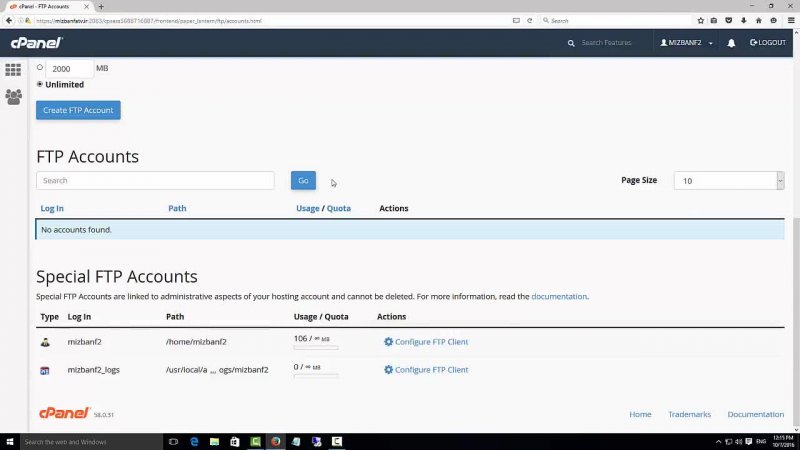Open Firefox from the Windows taskbar
The image size is (800, 450).
pyautogui.click(x=275, y=441)
